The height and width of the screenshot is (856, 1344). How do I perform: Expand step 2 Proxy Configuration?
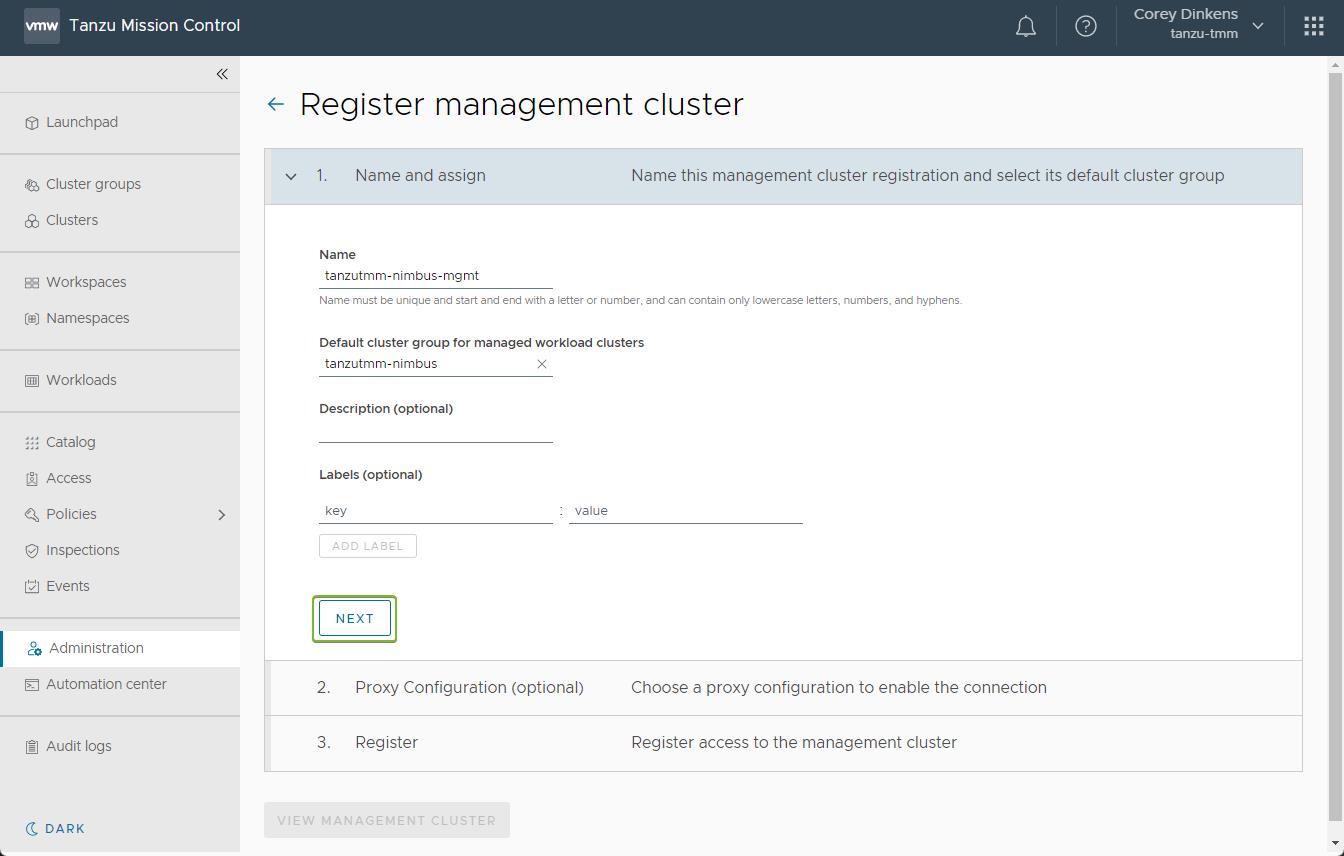tap(784, 688)
